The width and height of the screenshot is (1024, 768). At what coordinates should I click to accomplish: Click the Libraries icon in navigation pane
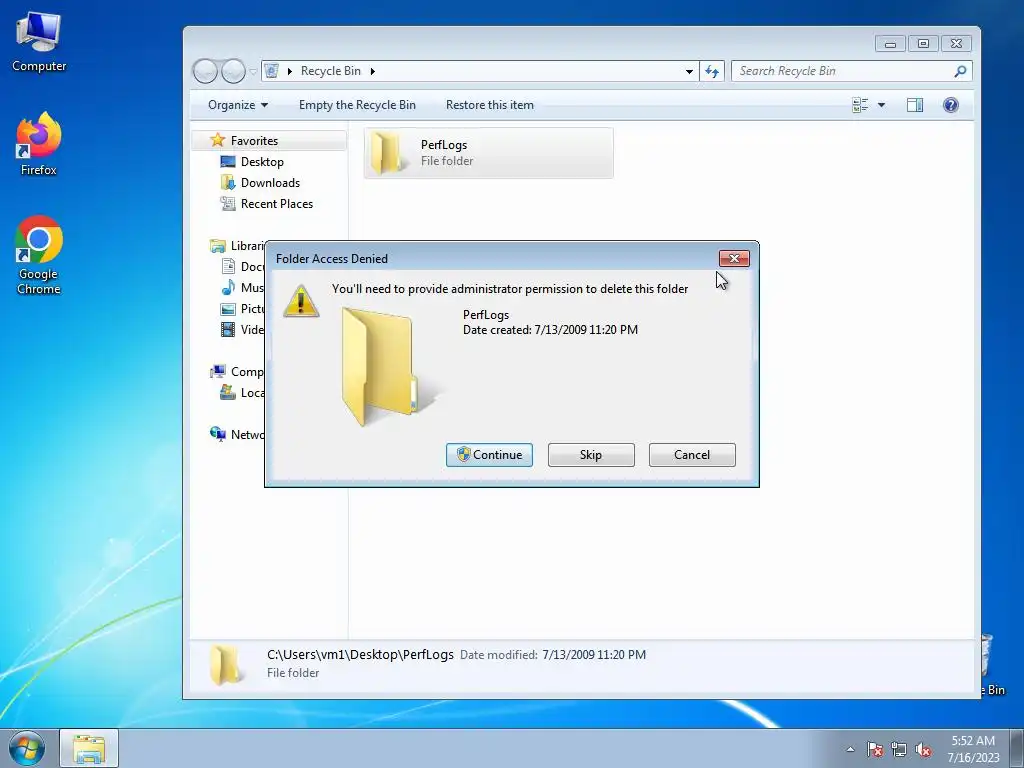[x=217, y=246]
